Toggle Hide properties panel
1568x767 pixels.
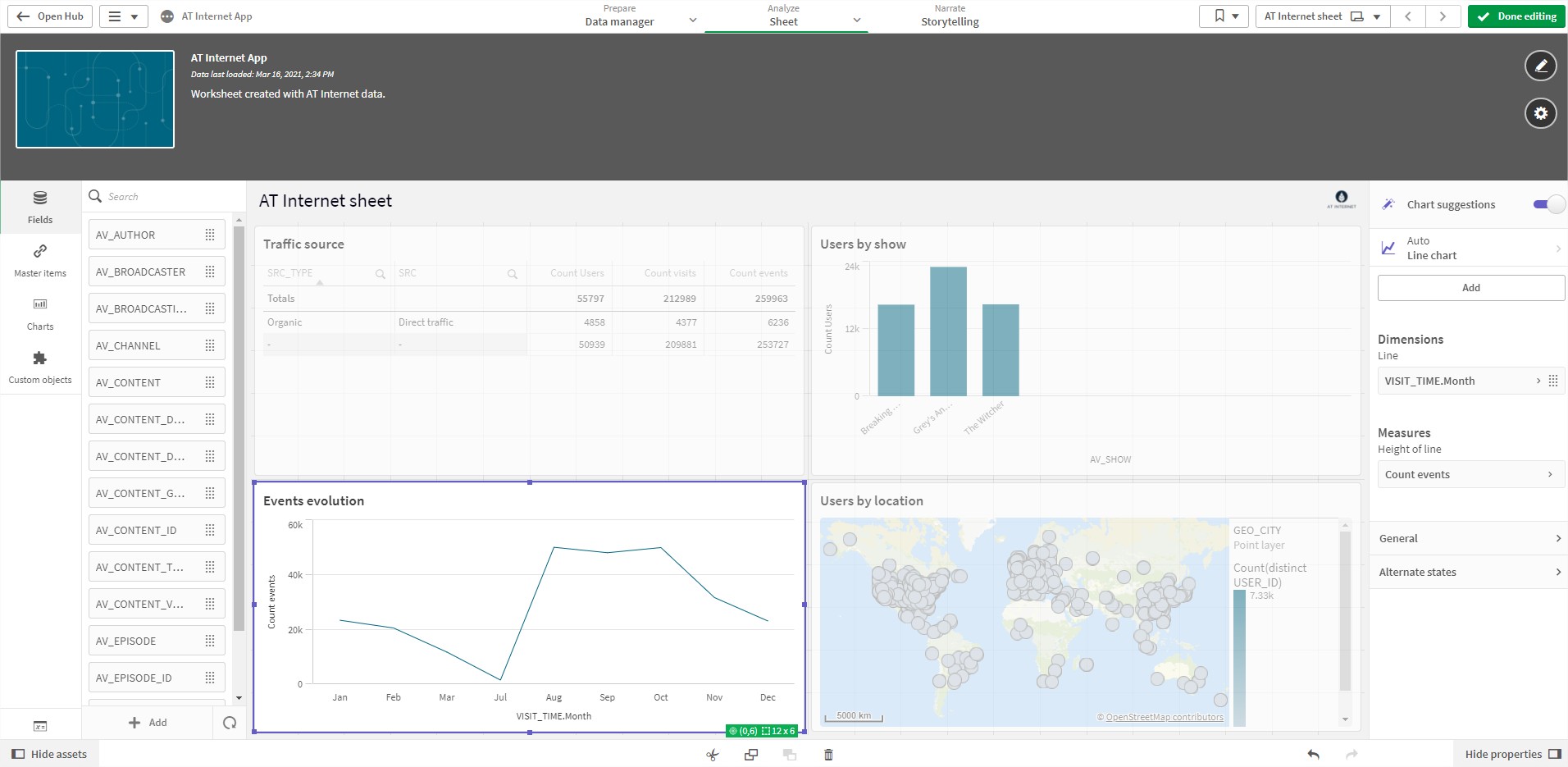[1513, 754]
